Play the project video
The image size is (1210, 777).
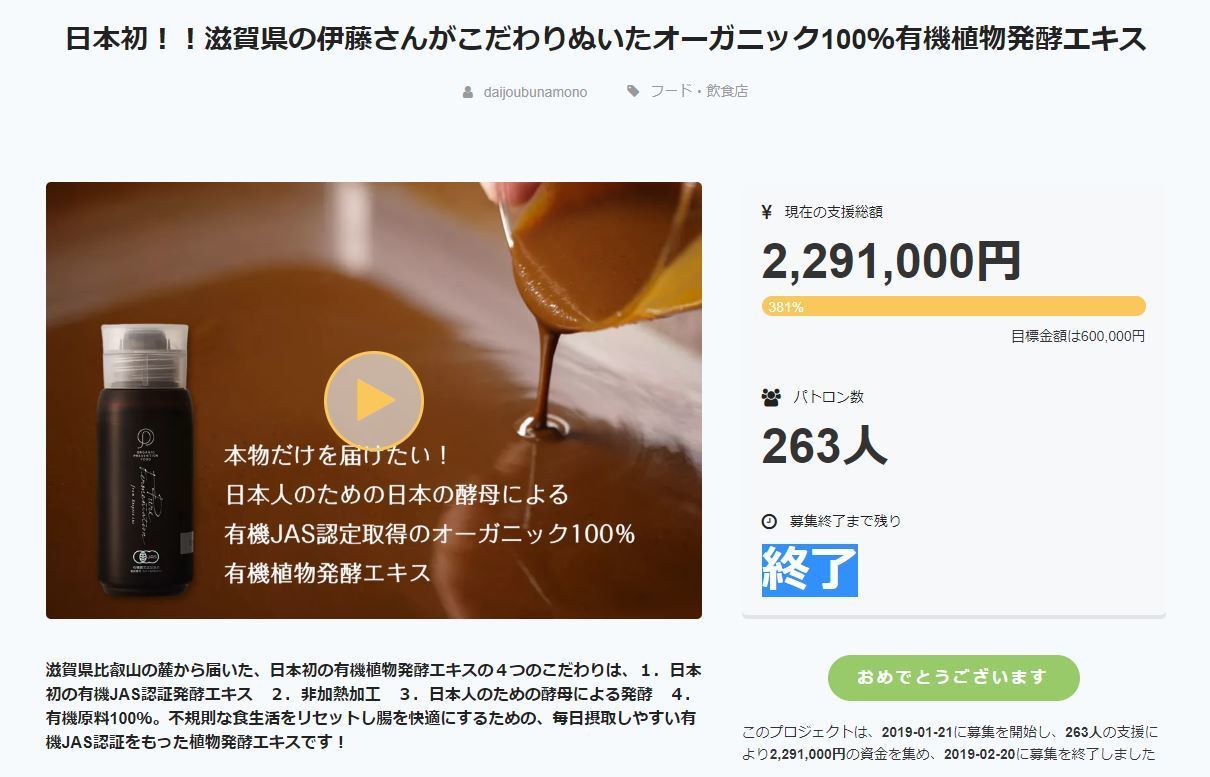coord(374,401)
